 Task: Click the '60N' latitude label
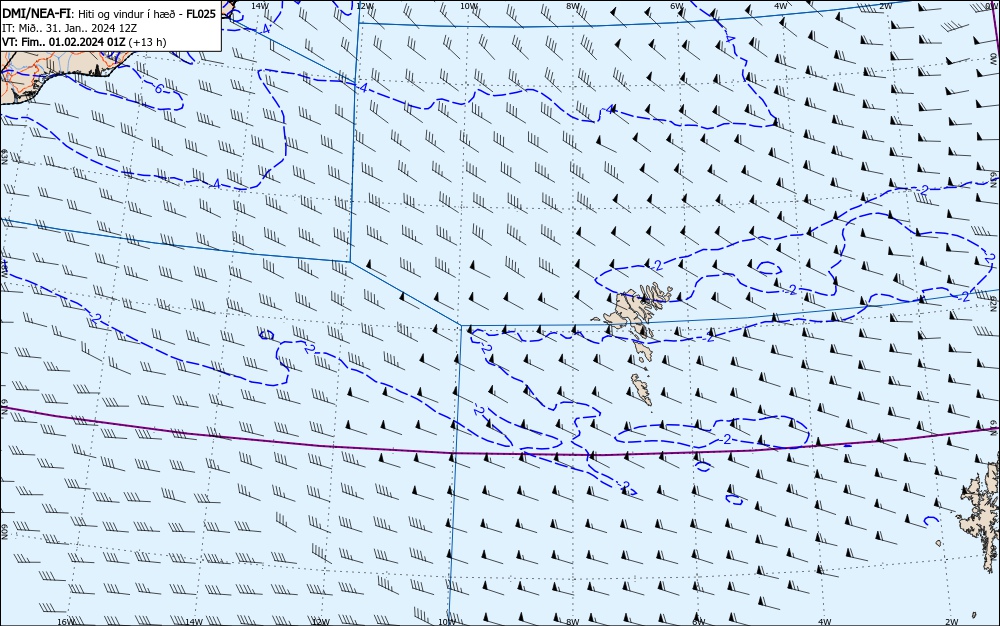4,532
